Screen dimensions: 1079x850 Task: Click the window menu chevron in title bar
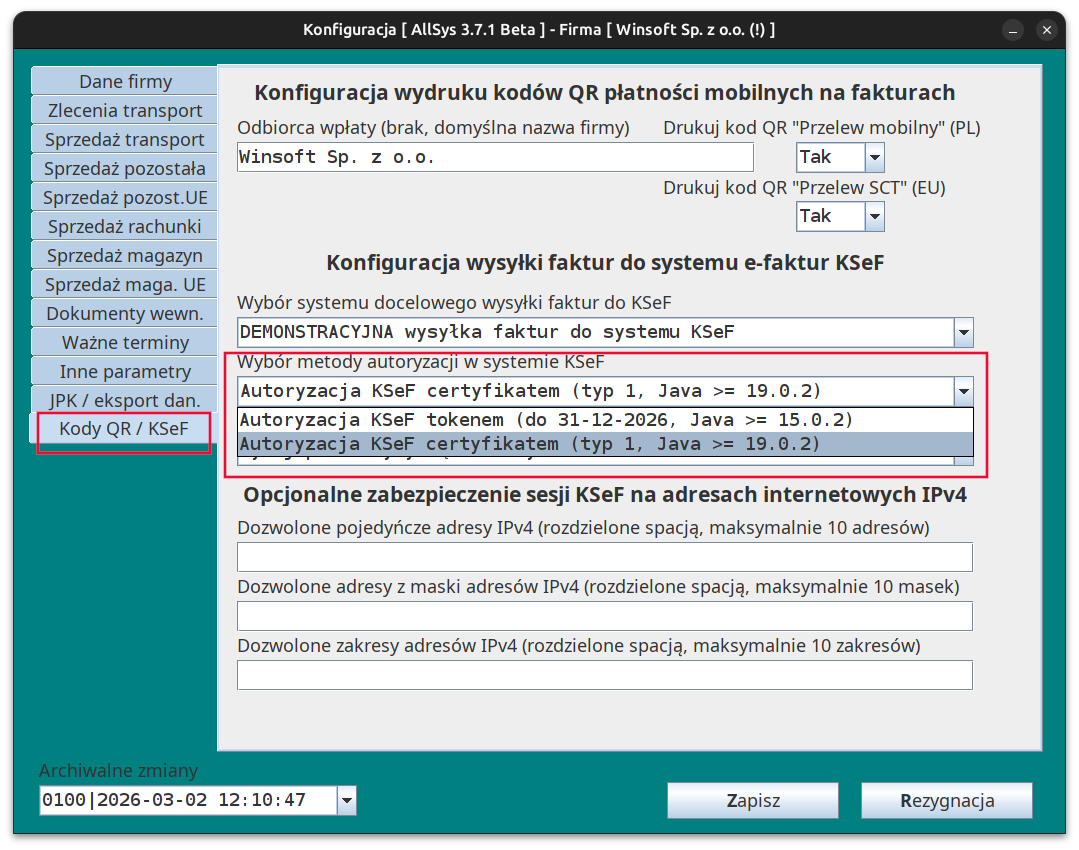click(x=1014, y=30)
